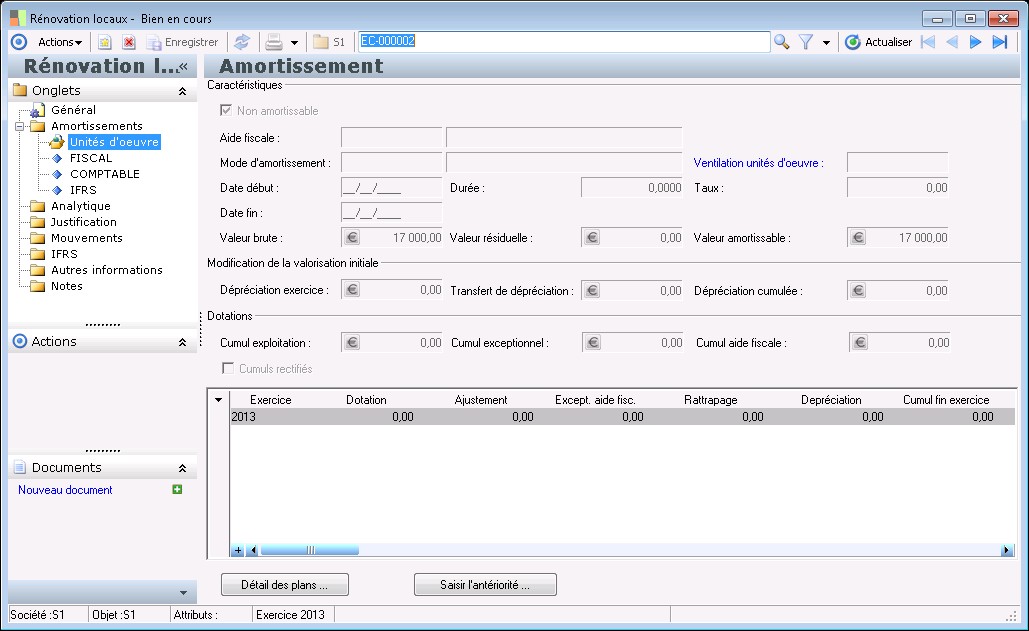
Task: Select Unités d'oeuvre tree item
Action: [114, 142]
